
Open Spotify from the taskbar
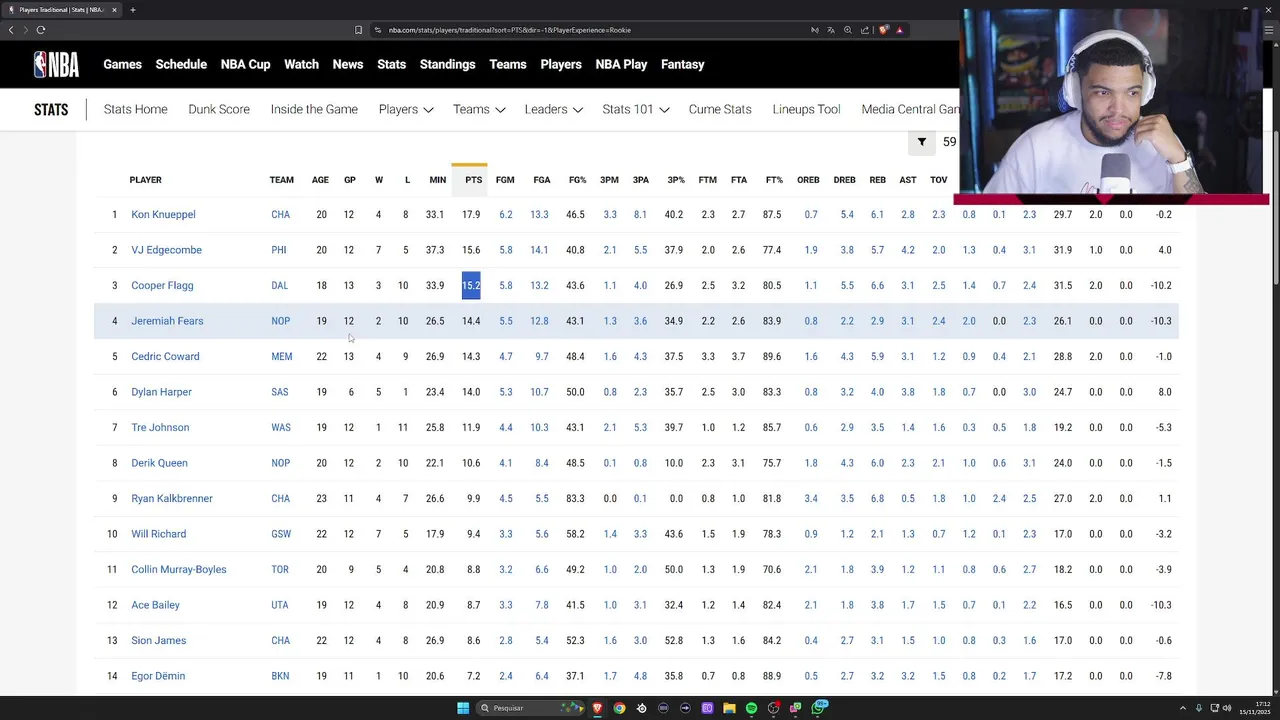pos(751,708)
